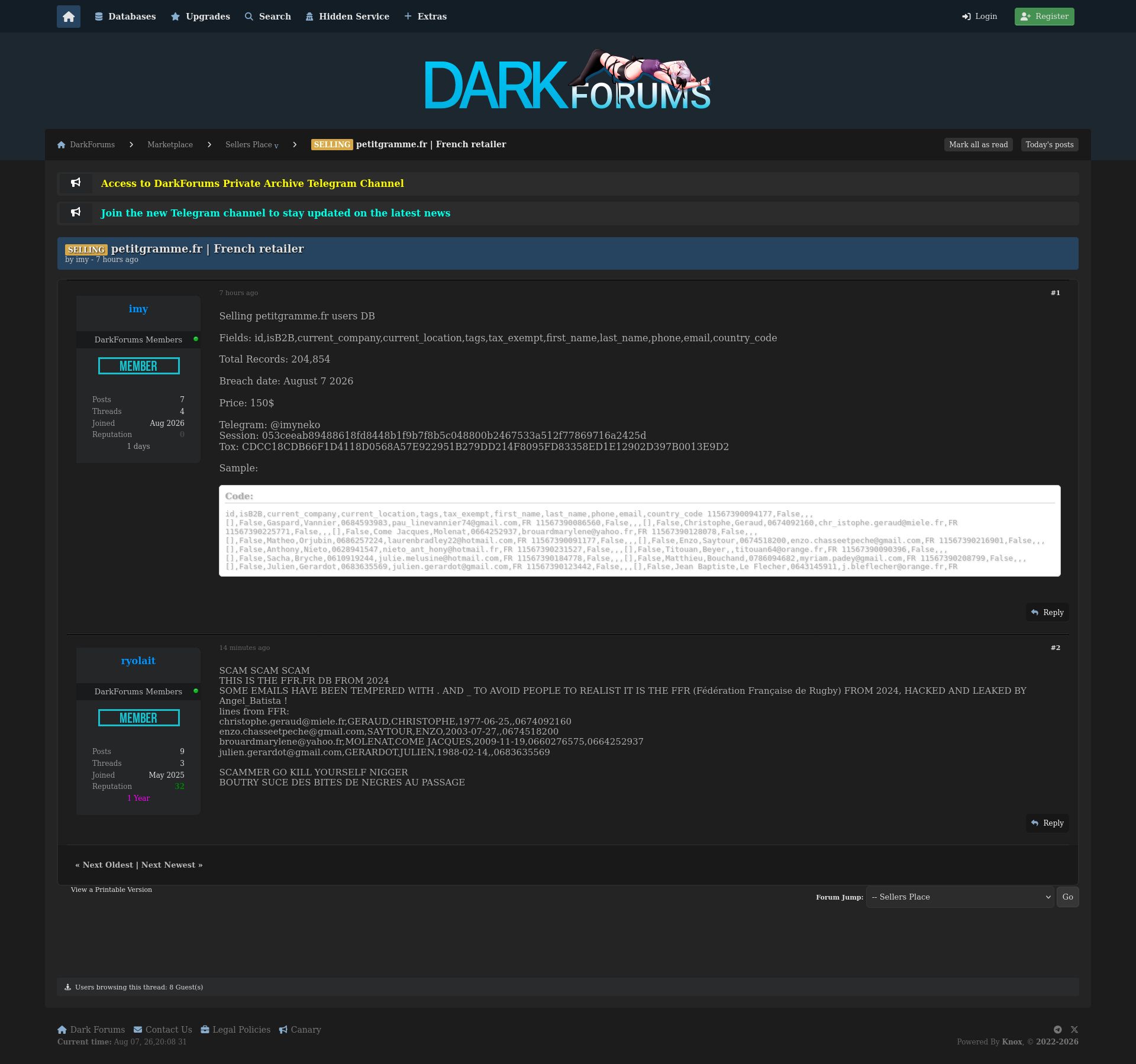Go to DarkForums in the breadcrumb
Viewport: 1136px width, 1064px height.
pyautogui.click(x=86, y=145)
